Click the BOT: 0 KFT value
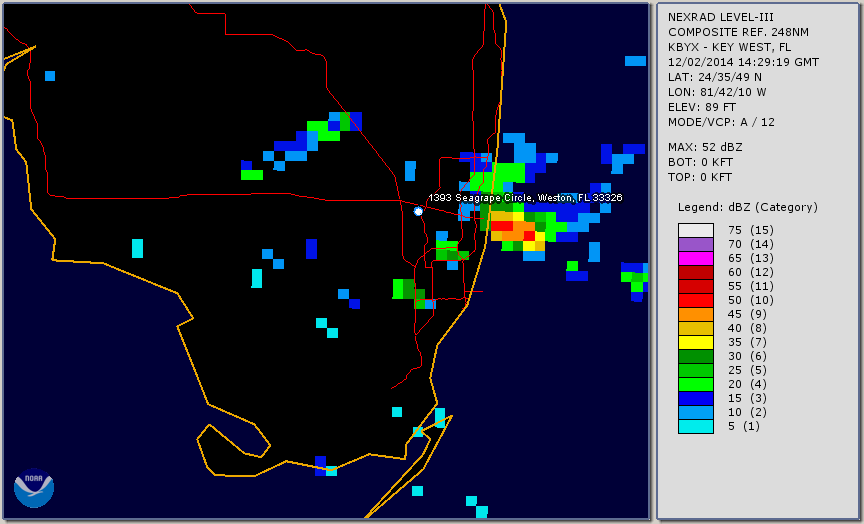Image resolution: width=864 pixels, height=524 pixels. (700, 162)
